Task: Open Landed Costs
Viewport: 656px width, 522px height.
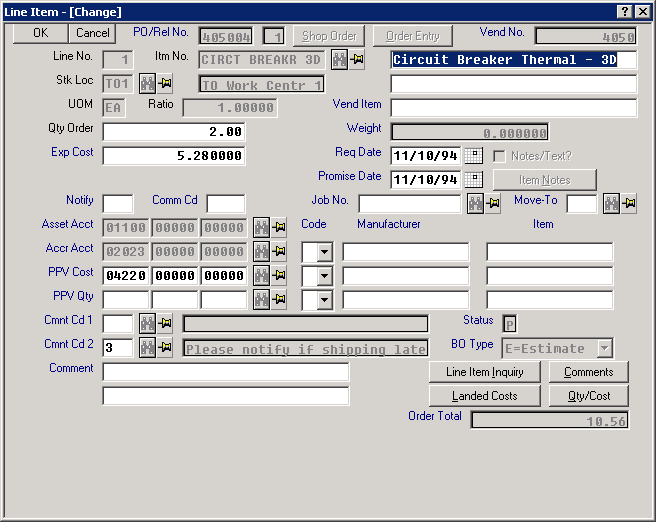Action: 485,396
